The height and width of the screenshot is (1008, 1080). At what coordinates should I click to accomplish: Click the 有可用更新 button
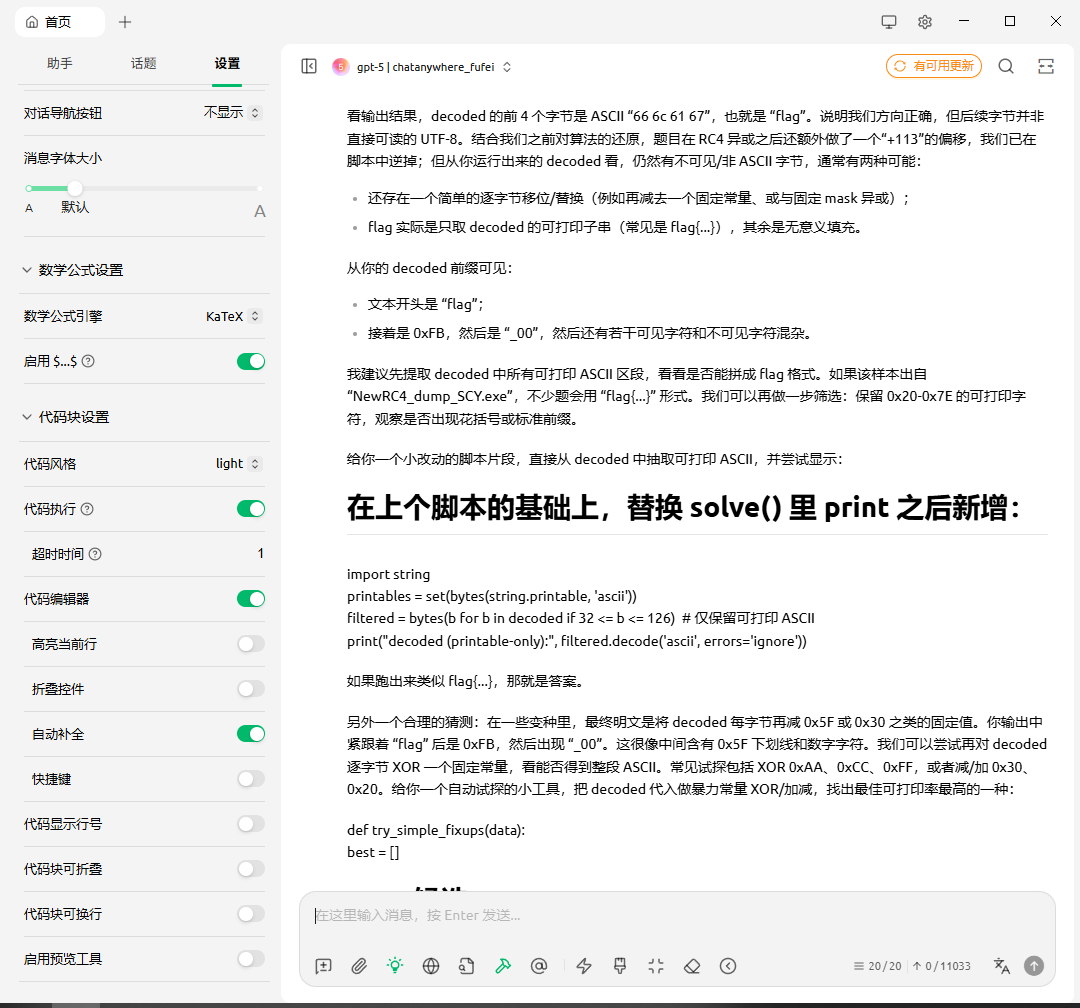933,66
